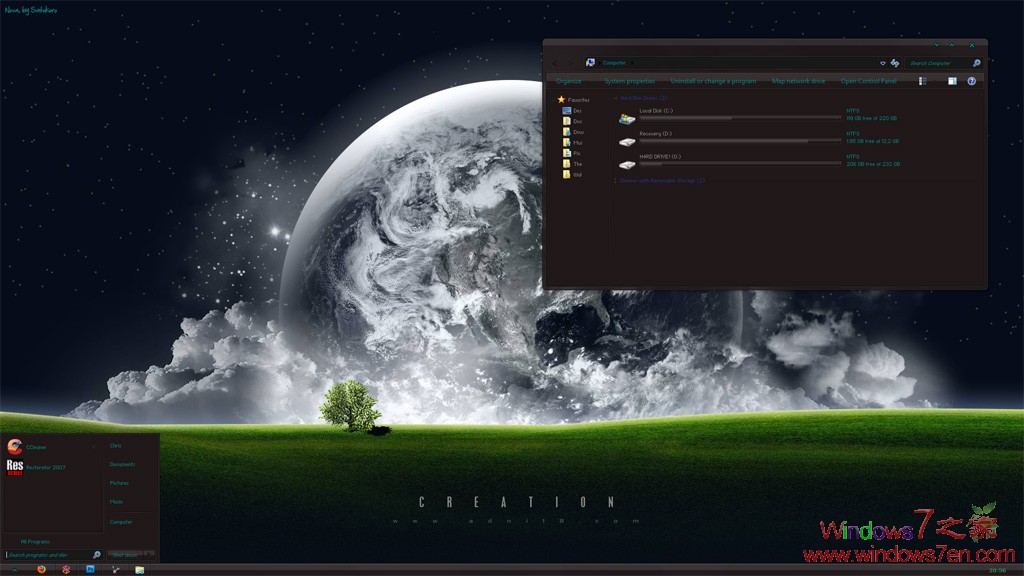This screenshot has width=1024, height=576.
Task: Open the Change your view dropdown
Action: [x=922, y=81]
